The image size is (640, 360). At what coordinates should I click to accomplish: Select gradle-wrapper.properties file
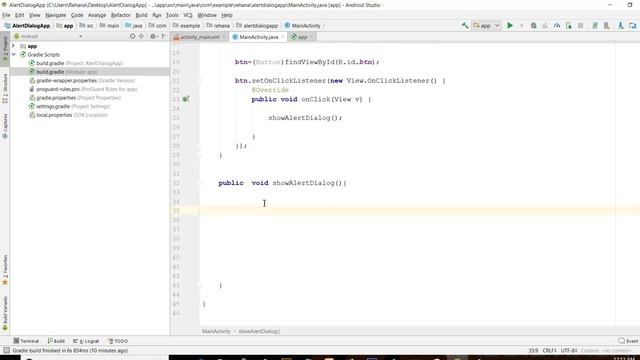tap(82, 80)
